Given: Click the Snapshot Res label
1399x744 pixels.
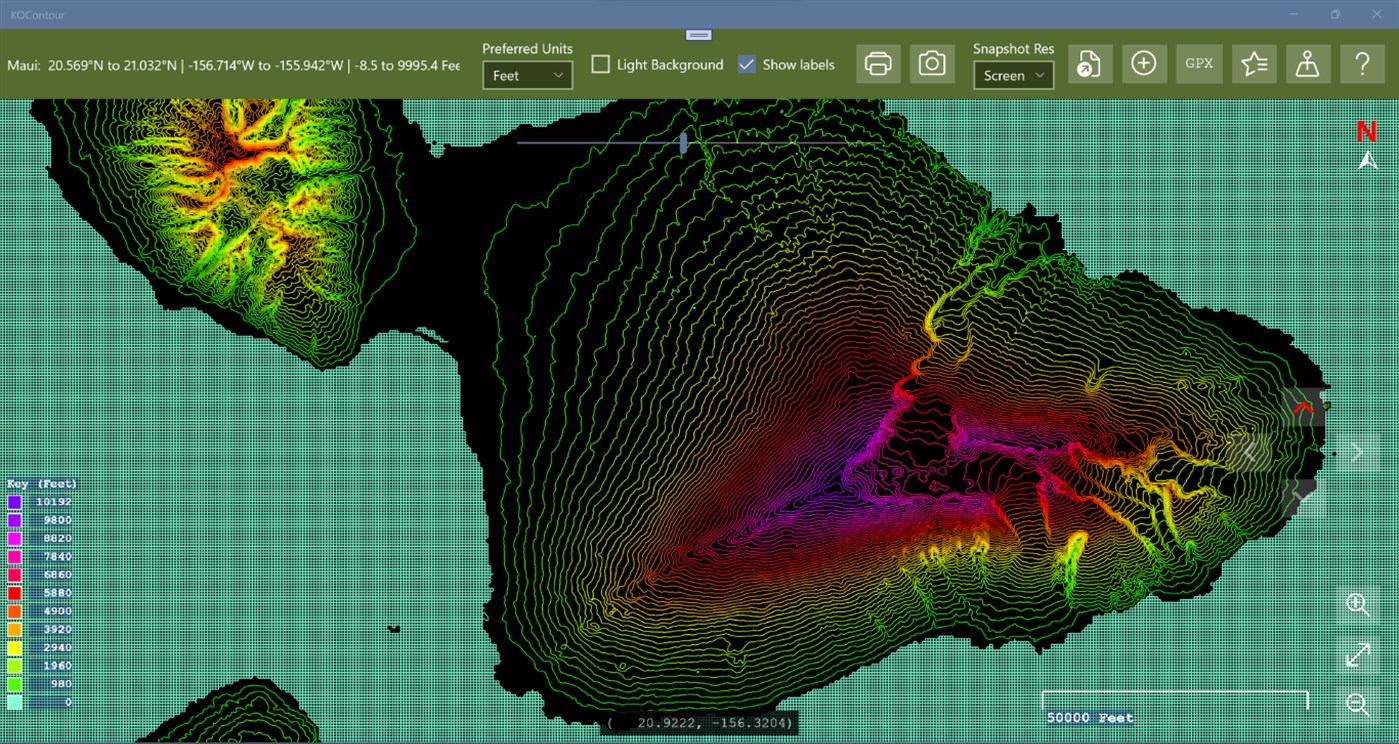Looking at the screenshot, I should pos(1013,48).
